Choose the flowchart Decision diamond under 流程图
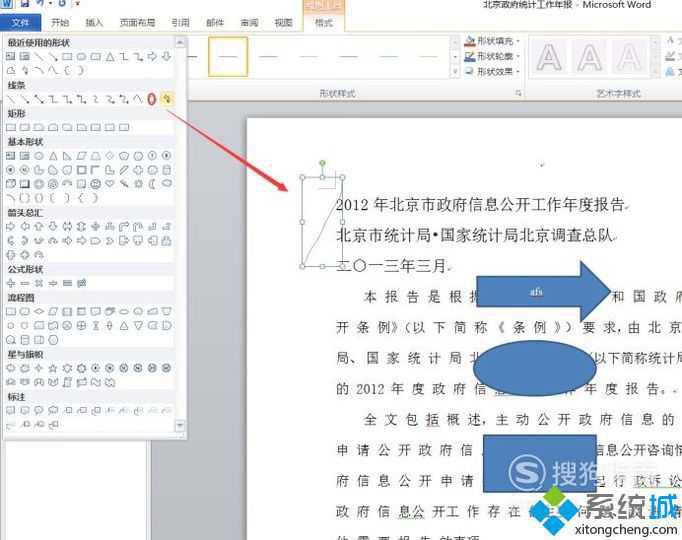682x540 pixels. [x=39, y=311]
